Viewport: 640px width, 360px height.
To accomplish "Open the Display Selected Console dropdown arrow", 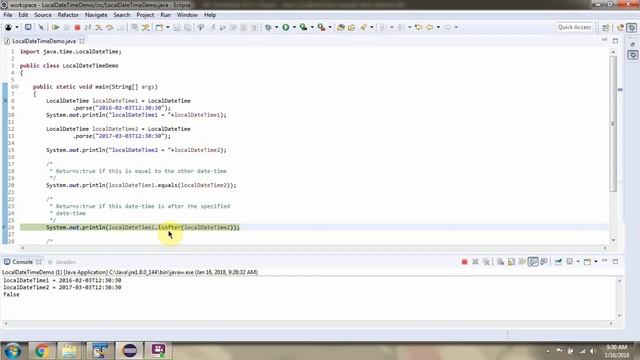I will 578,262.
